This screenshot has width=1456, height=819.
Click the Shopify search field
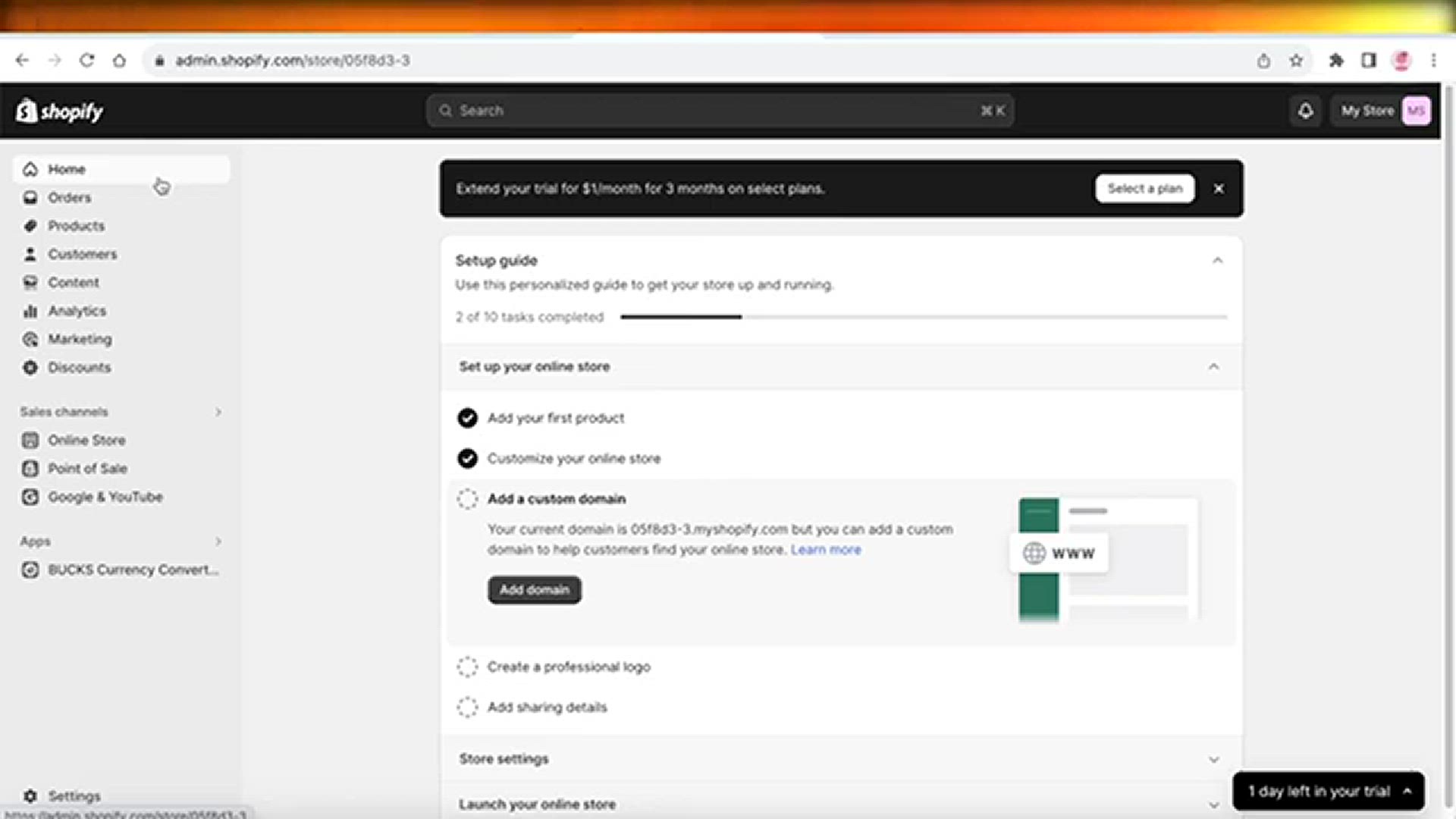[x=720, y=111]
